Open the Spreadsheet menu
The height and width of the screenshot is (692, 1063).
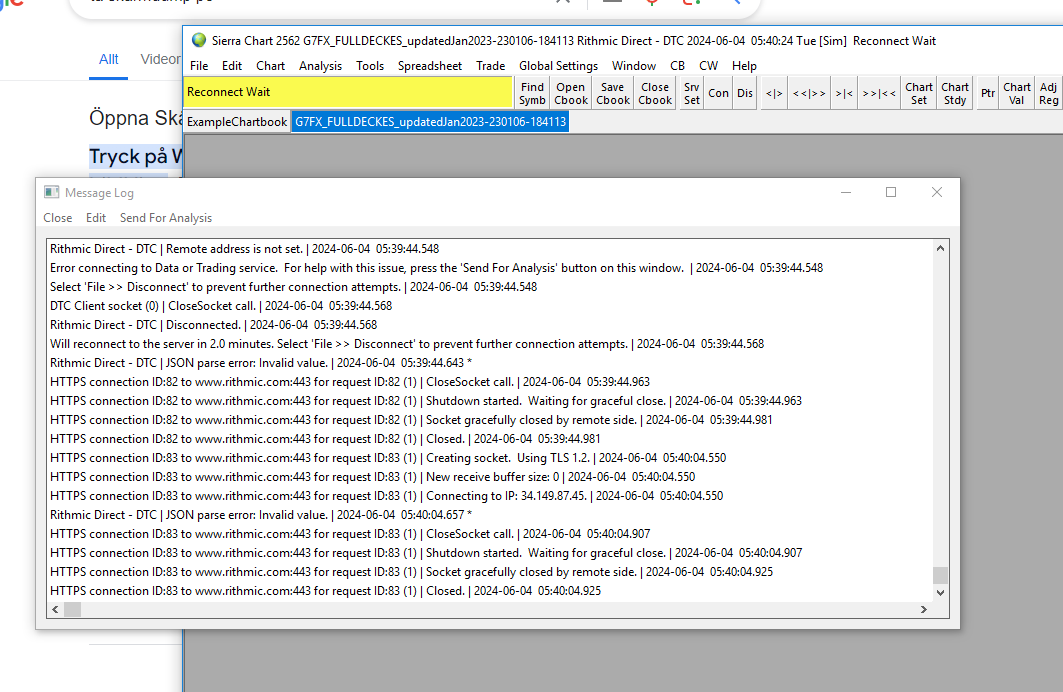(x=430, y=66)
